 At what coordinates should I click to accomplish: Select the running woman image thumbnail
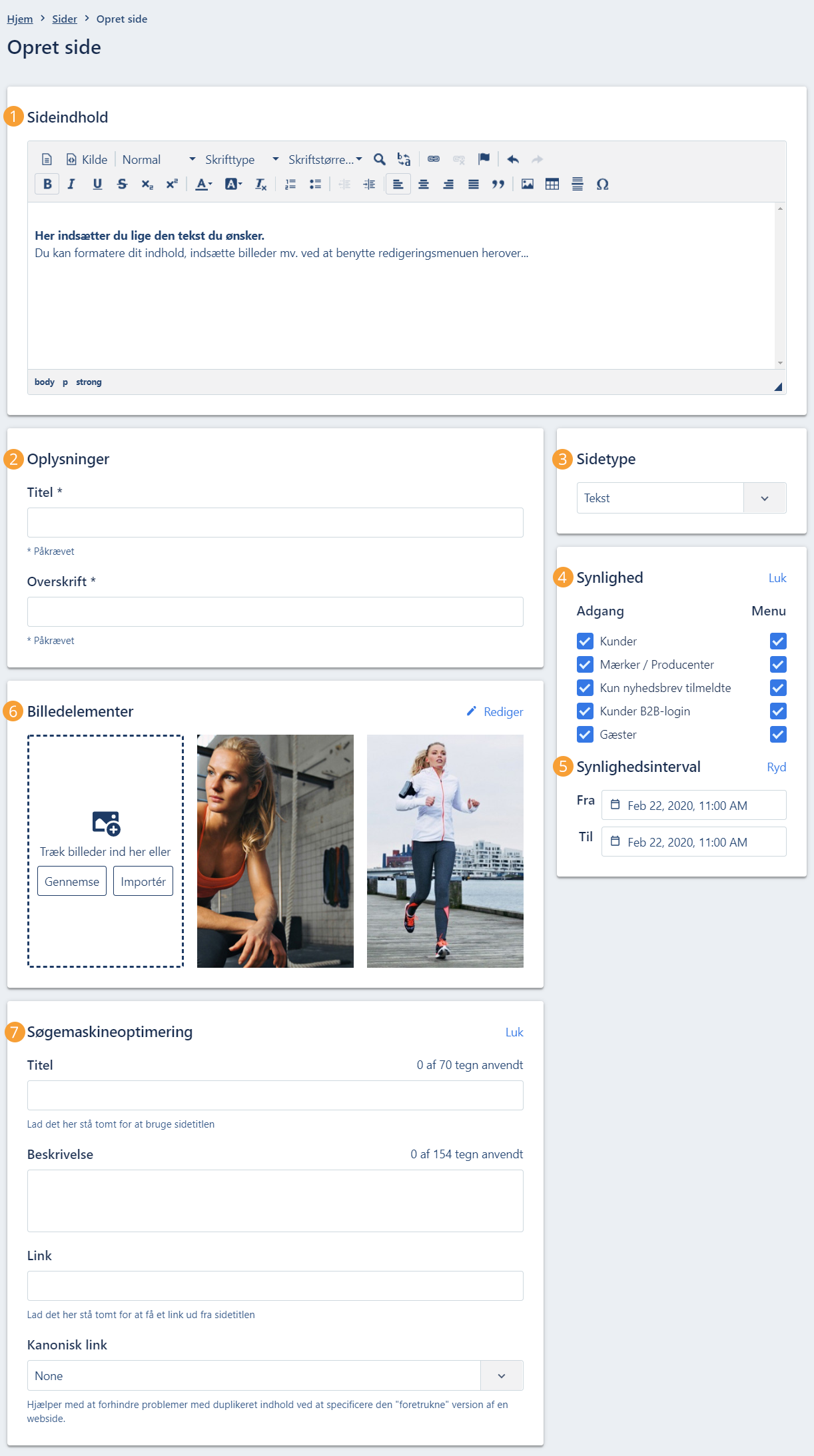[x=445, y=851]
